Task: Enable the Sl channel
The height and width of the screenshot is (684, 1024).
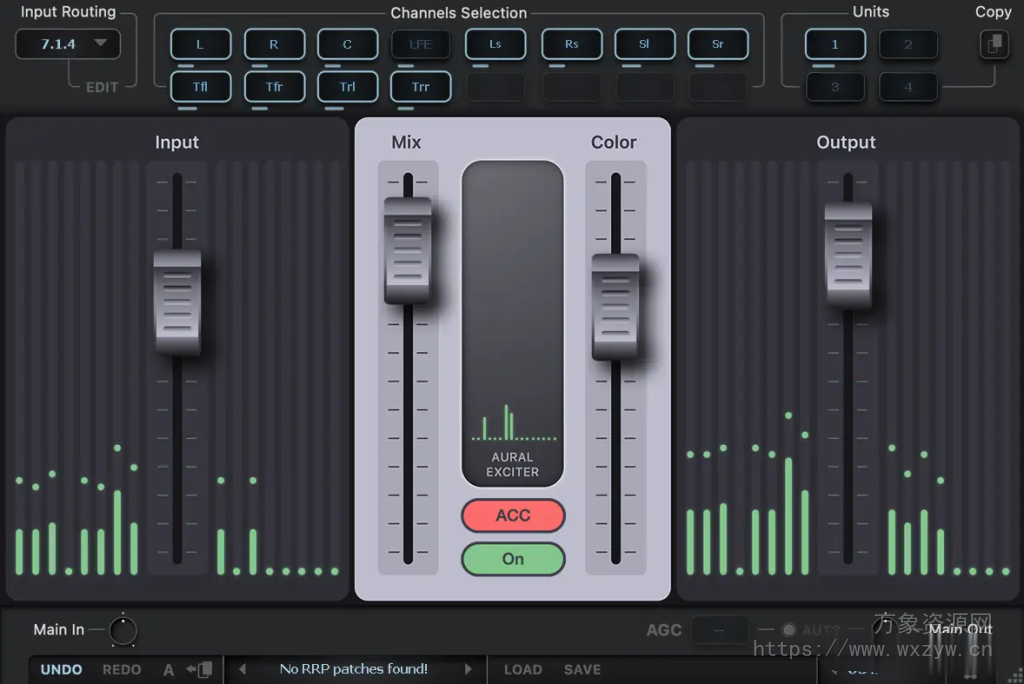Action: [644, 44]
